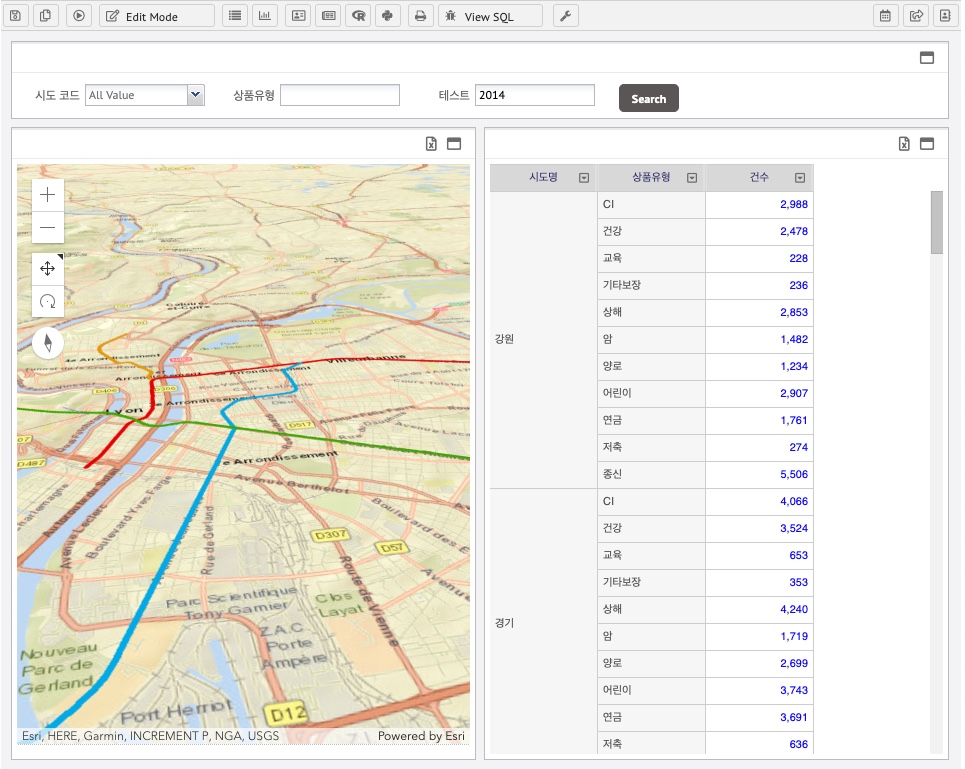Open the 상품유형 column filter dropdown
Image resolution: width=965 pixels, height=769 pixels.
click(692, 178)
